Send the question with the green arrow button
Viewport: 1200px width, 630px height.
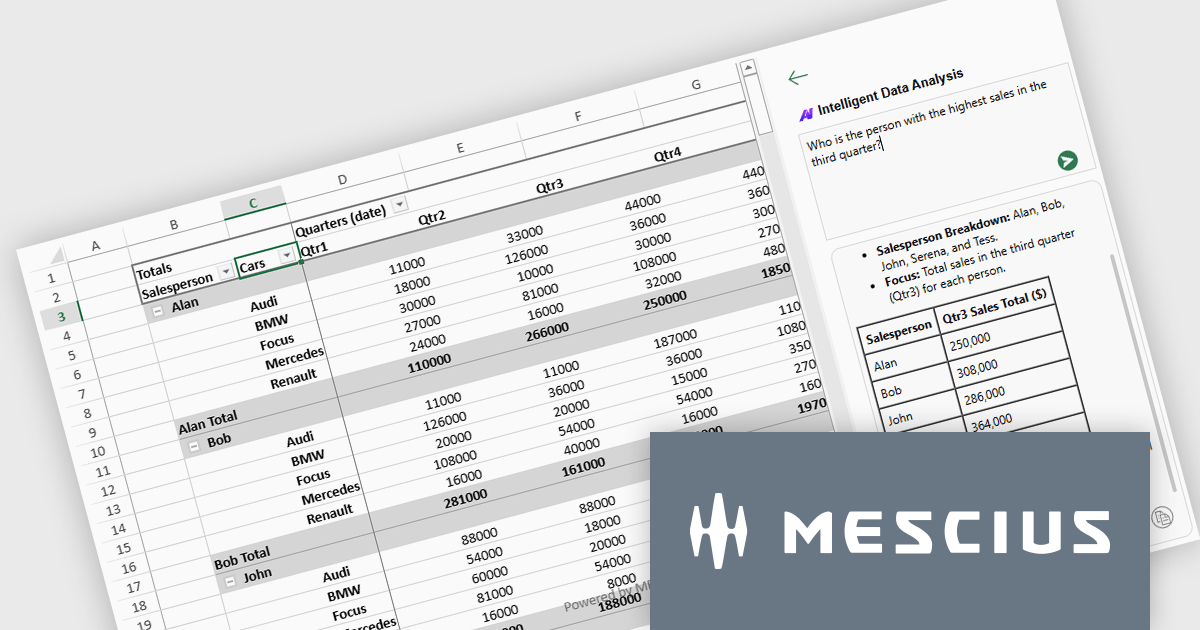point(1067,160)
